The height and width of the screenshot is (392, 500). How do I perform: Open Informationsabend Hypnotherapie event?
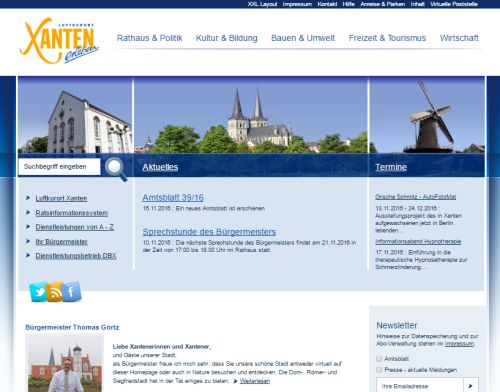click(418, 241)
